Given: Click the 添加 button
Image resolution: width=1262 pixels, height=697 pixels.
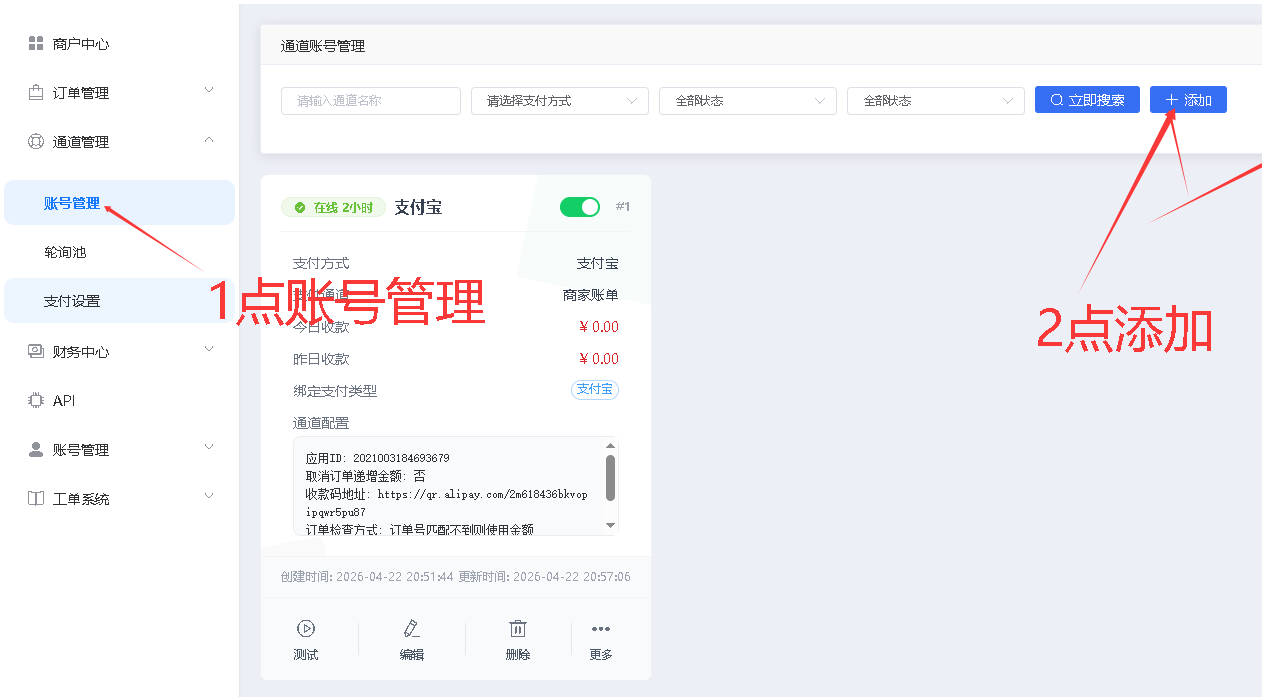Looking at the screenshot, I should 1188,100.
